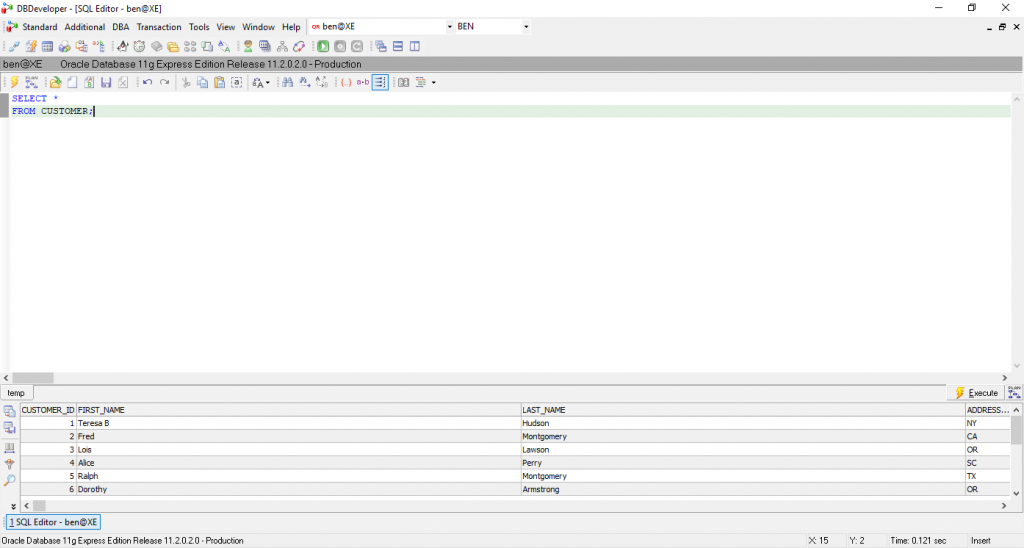Expand the double-chevron below the results side icons
Viewport: 1024px width, 548px height.
pos(13,507)
